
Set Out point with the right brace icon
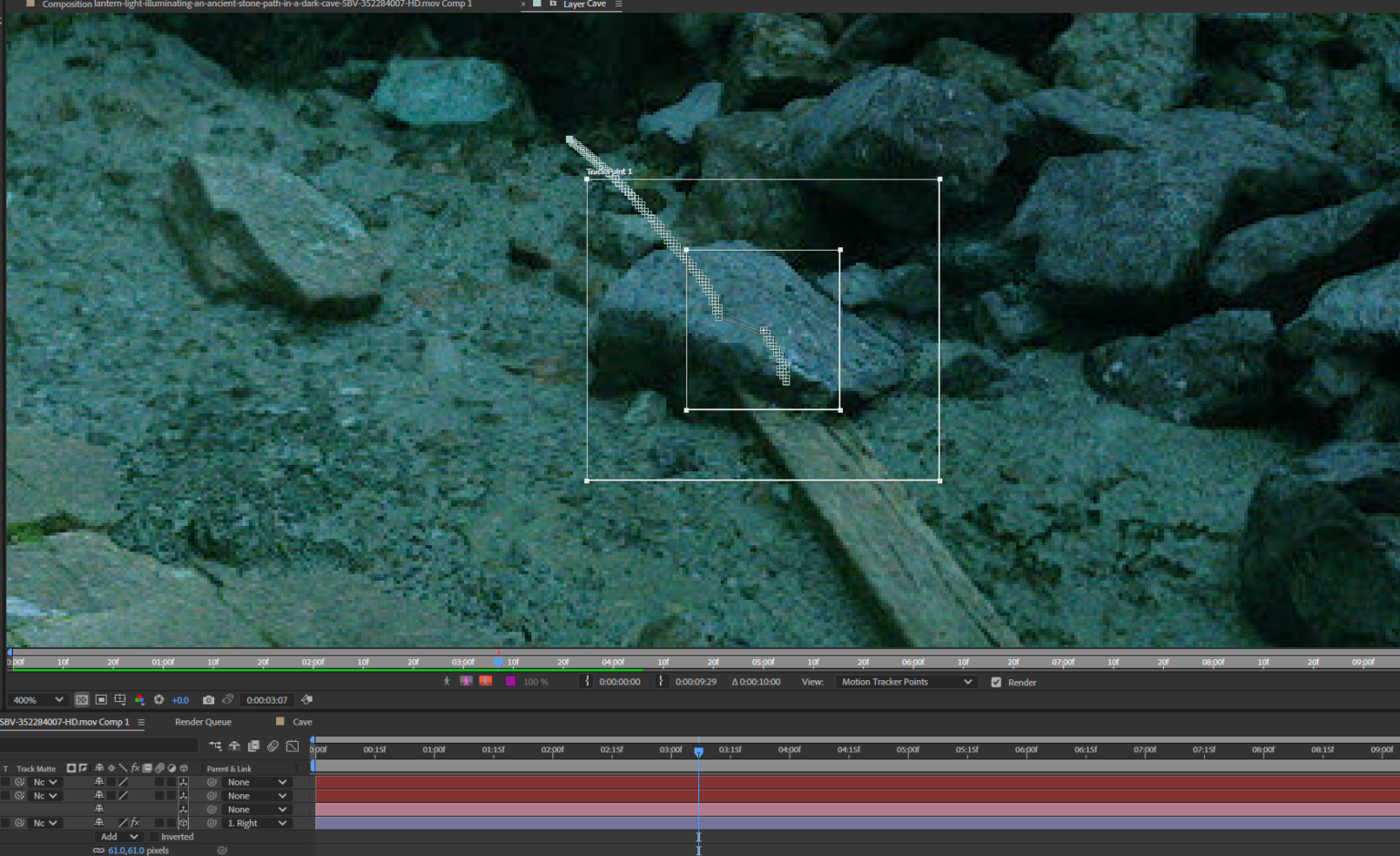click(661, 682)
